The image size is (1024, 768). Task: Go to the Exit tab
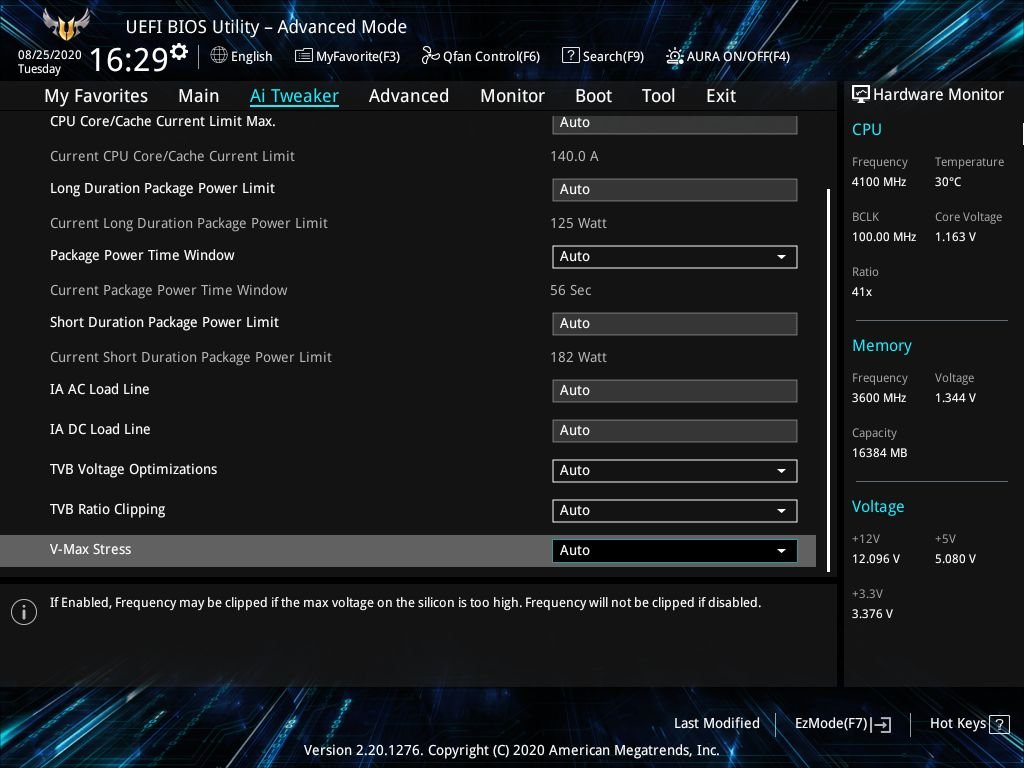721,96
